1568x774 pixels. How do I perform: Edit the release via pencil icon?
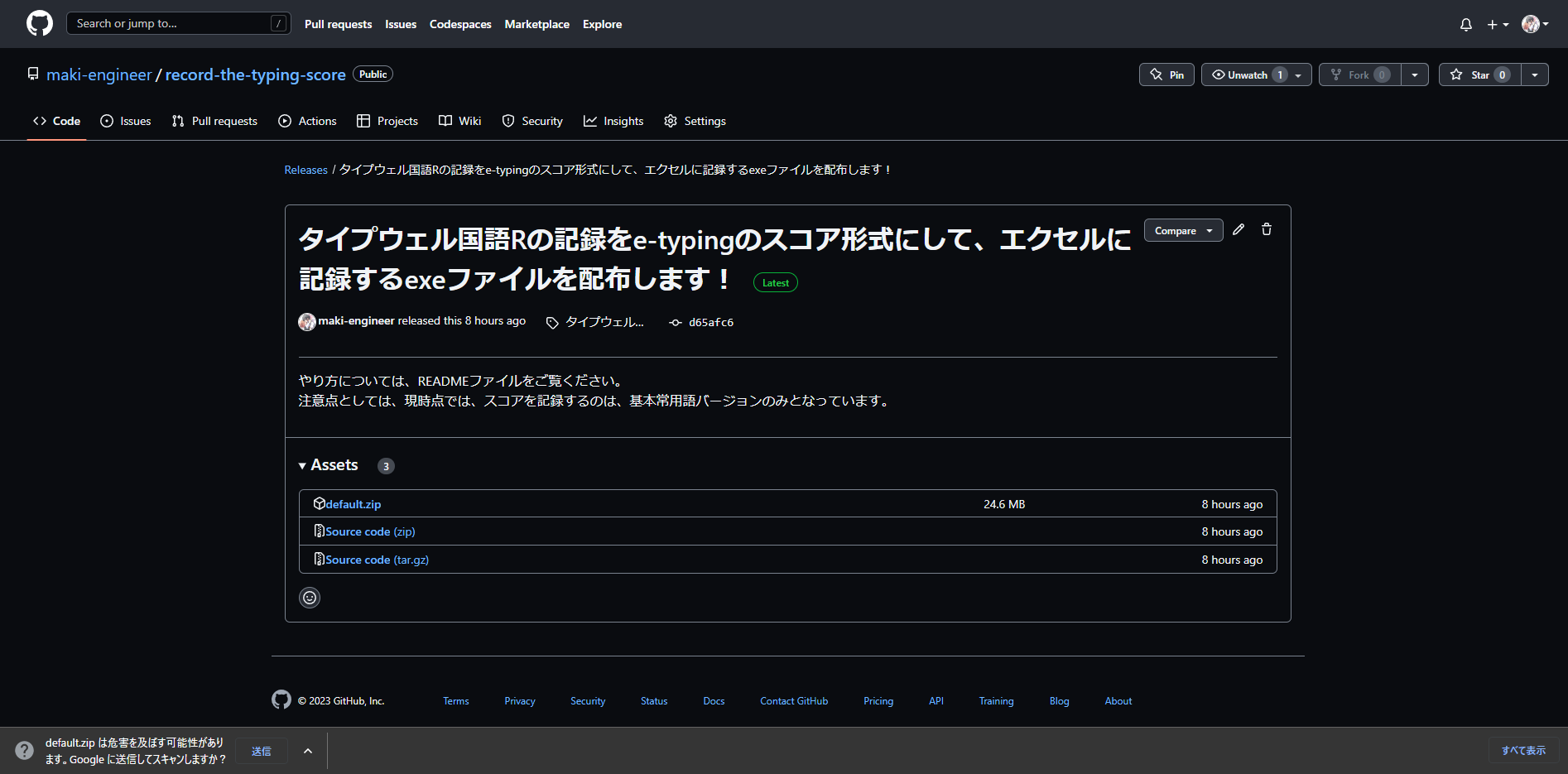1239,229
